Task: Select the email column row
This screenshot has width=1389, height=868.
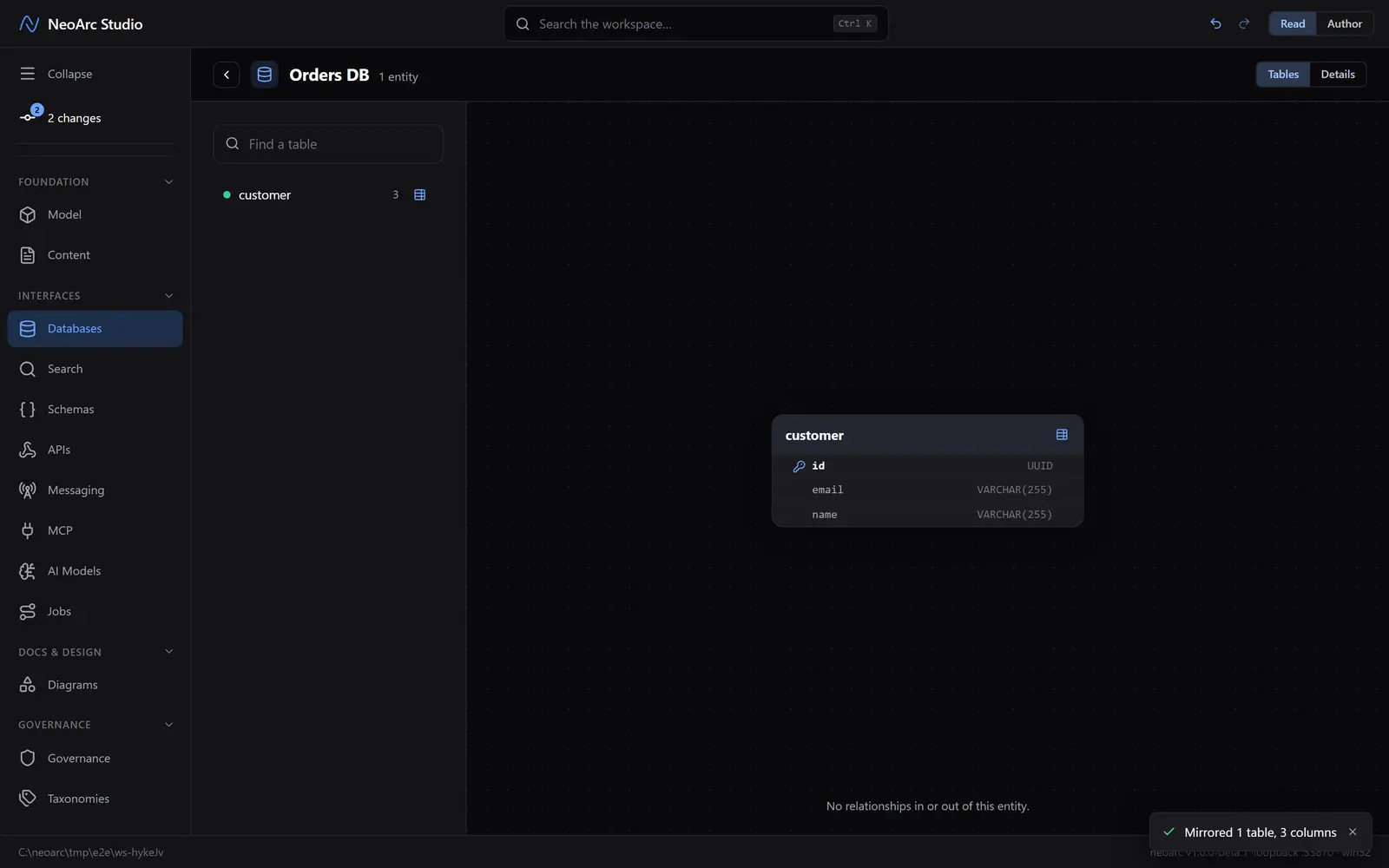Action: tap(927, 490)
